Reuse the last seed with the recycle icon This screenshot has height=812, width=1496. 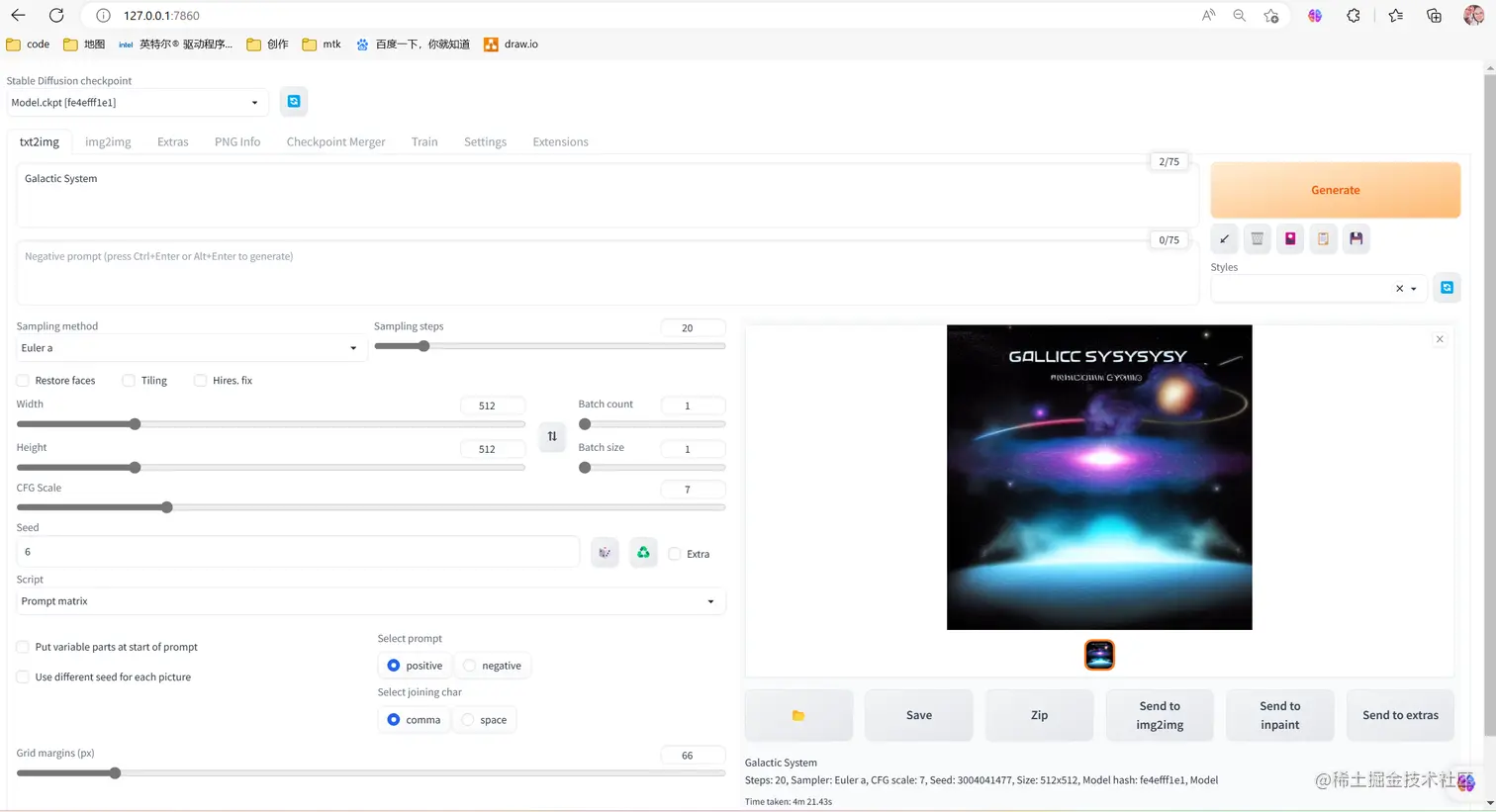(643, 553)
